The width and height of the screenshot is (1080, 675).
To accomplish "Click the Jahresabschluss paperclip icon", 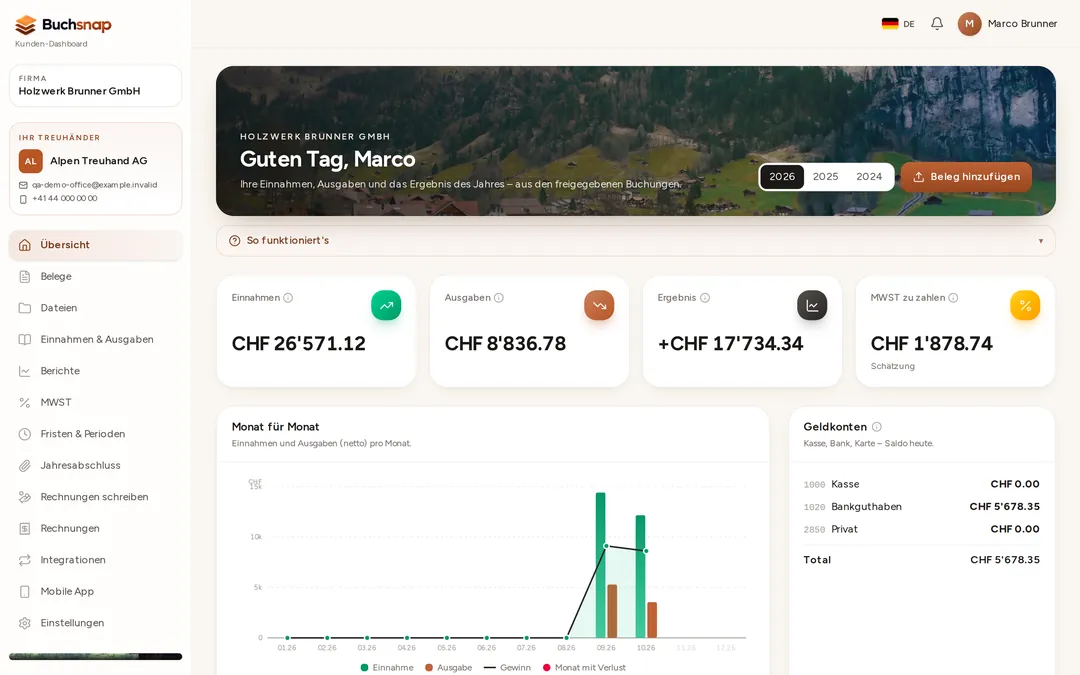I will click(25, 466).
